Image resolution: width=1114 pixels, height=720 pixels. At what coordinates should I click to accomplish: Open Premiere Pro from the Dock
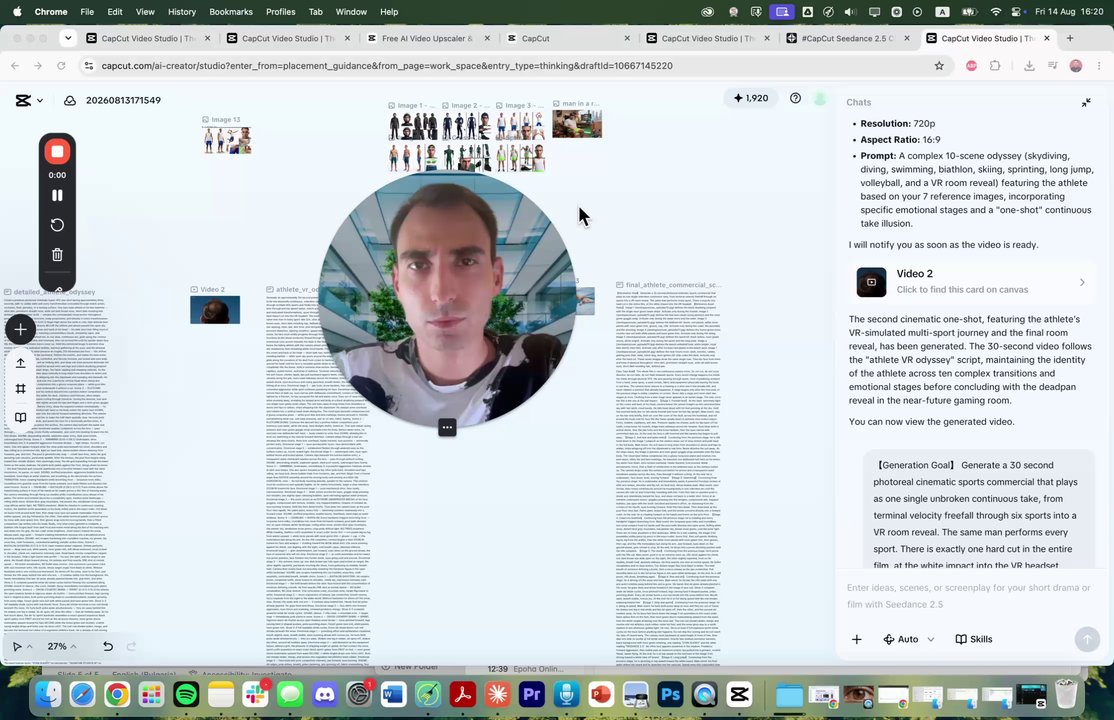(532, 694)
